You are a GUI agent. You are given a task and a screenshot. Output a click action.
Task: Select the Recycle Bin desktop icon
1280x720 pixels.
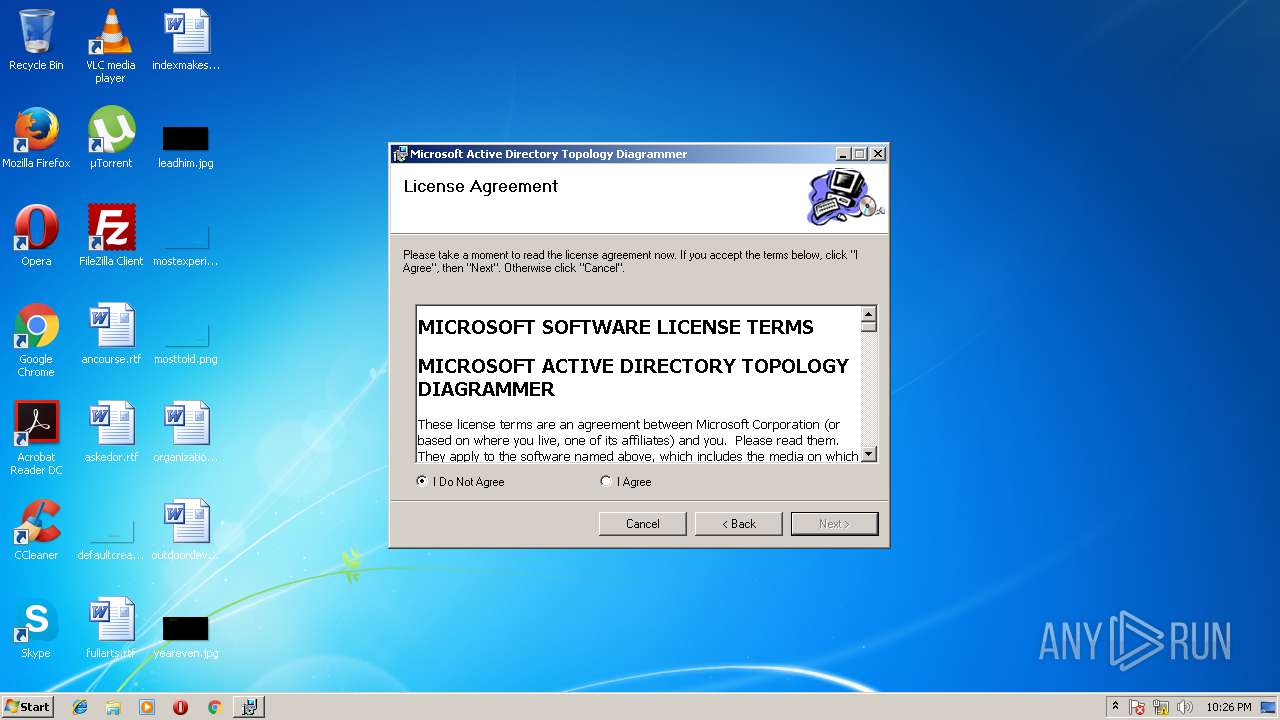click(36, 40)
